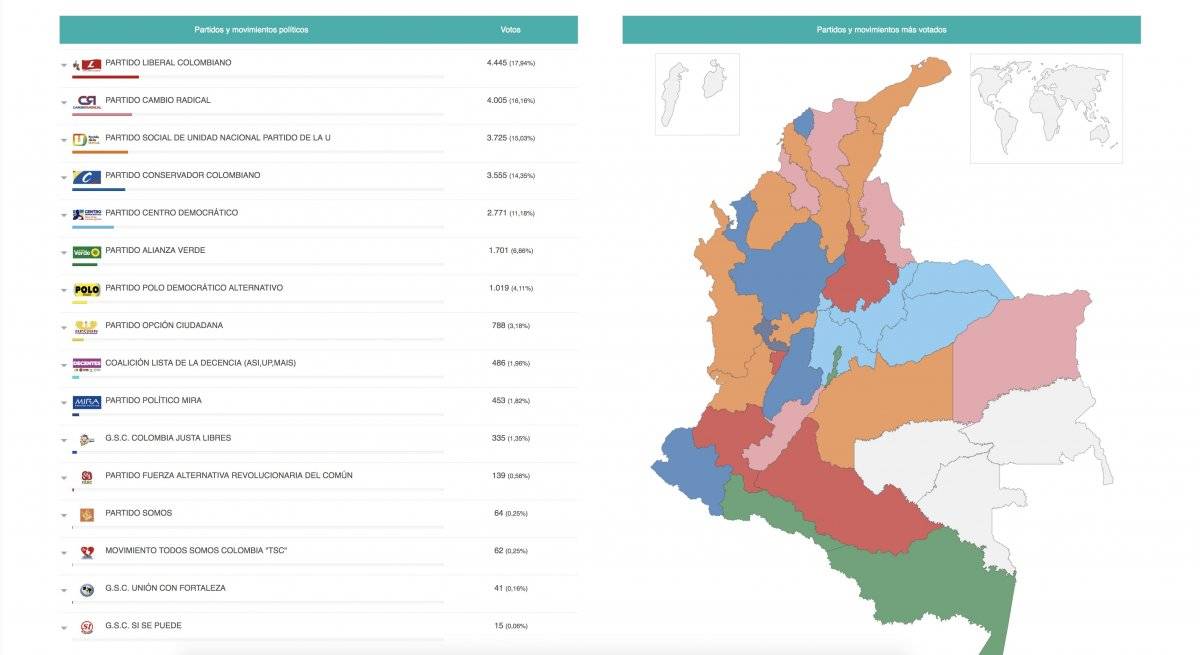This screenshot has width=1200, height=655.
Task: Click 'PARTIDO CAMBIO RADICAL' name
Action: click(x=158, y=100)
